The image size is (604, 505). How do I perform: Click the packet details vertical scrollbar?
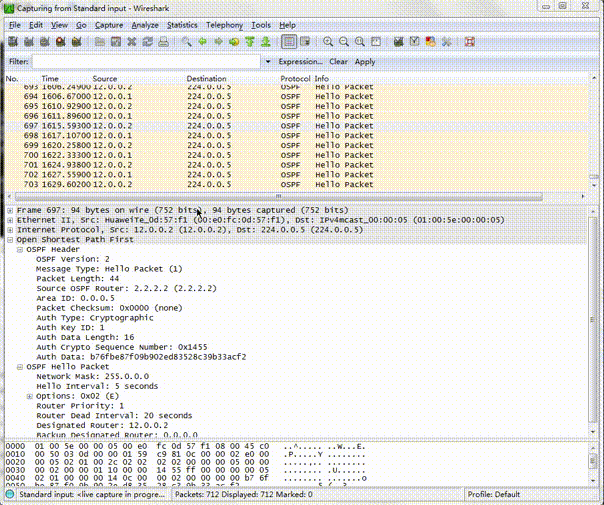593,320
